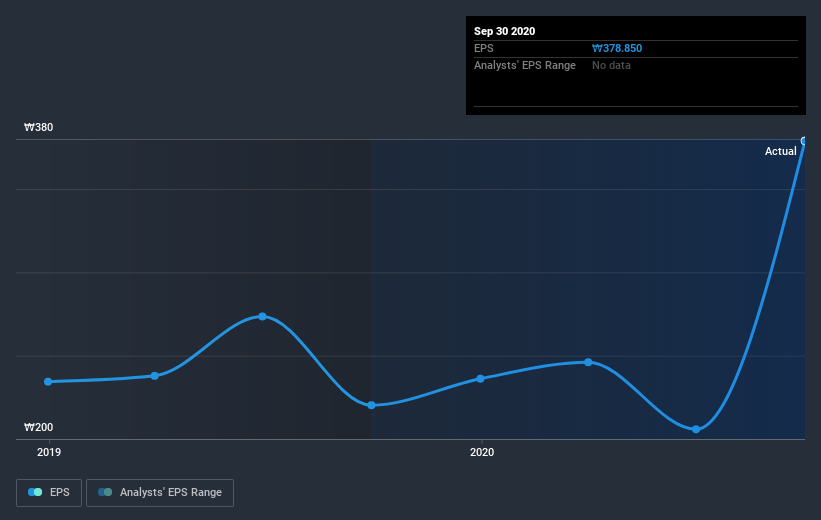Click the '₩200' y-axis label

pyautogui.click(x=38, y=427)
